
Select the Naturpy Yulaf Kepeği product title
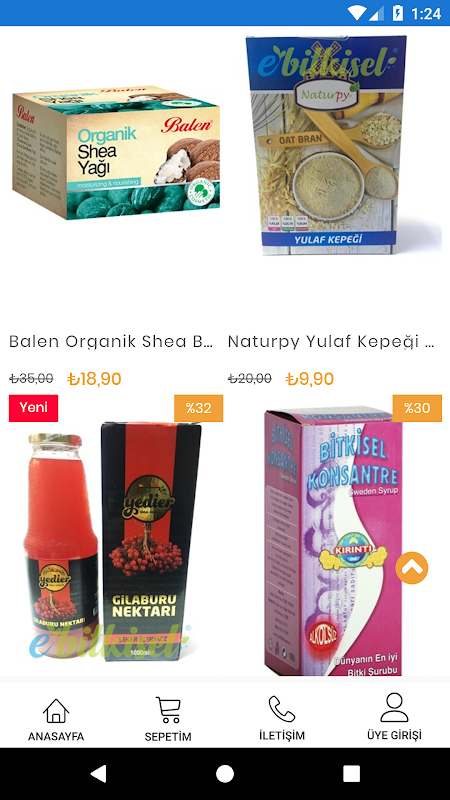(331, 341)
